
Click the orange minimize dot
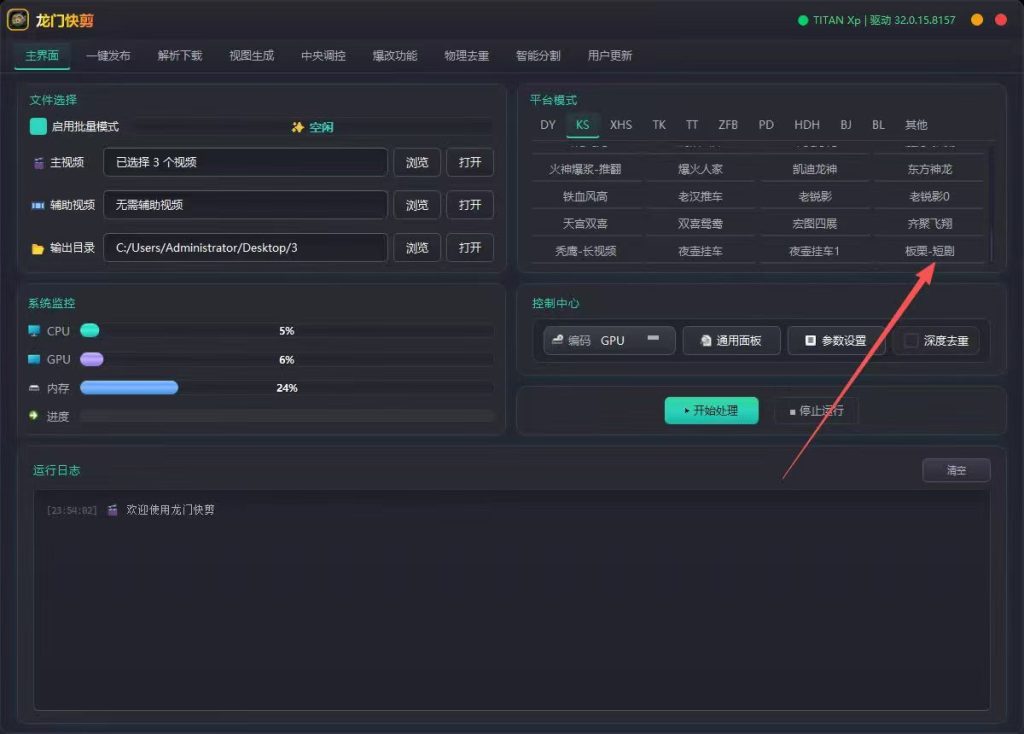(977, 20)
